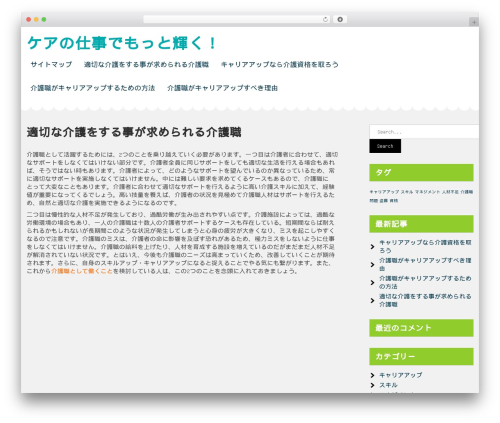The width and height of the screenshot is (500, 423).
Task: Open the サイトマップ menu item
Action: point(51,65)
